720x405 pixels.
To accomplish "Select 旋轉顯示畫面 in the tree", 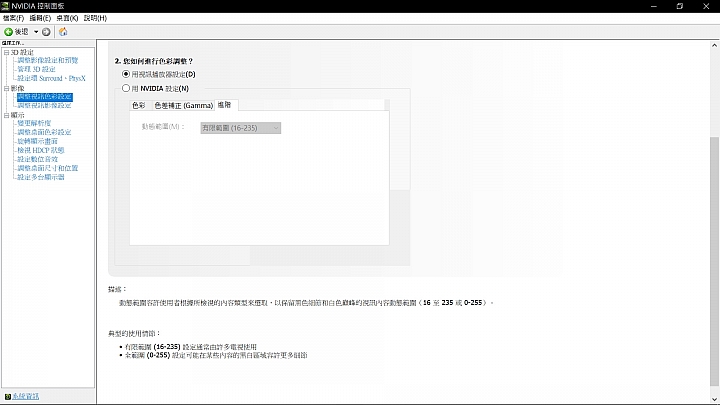I will (38, 141).
